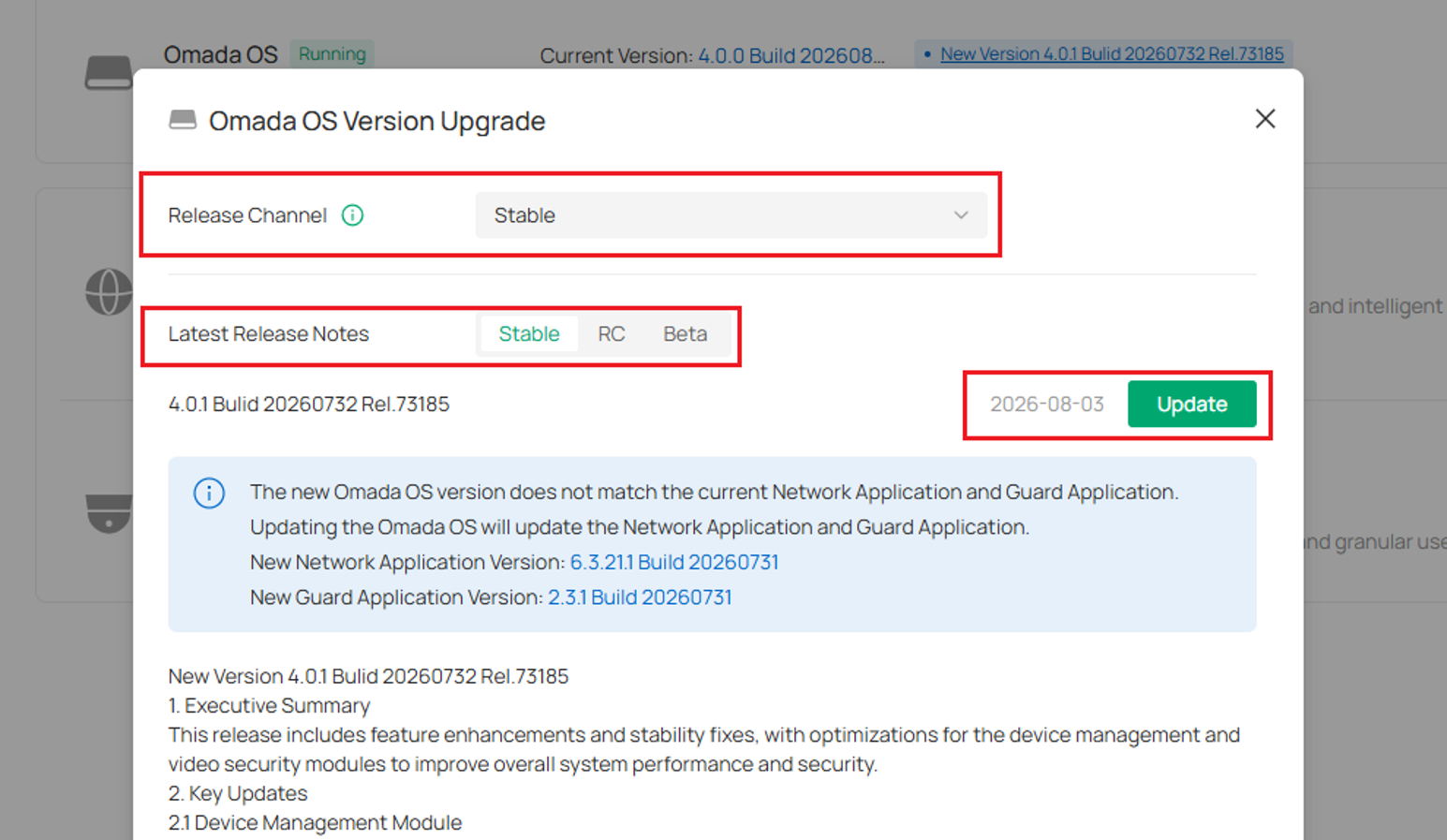Viewport: 1447px width, 840px height.
Task: Open New Version 4.0.1 link in background page
Action: 1112,54
